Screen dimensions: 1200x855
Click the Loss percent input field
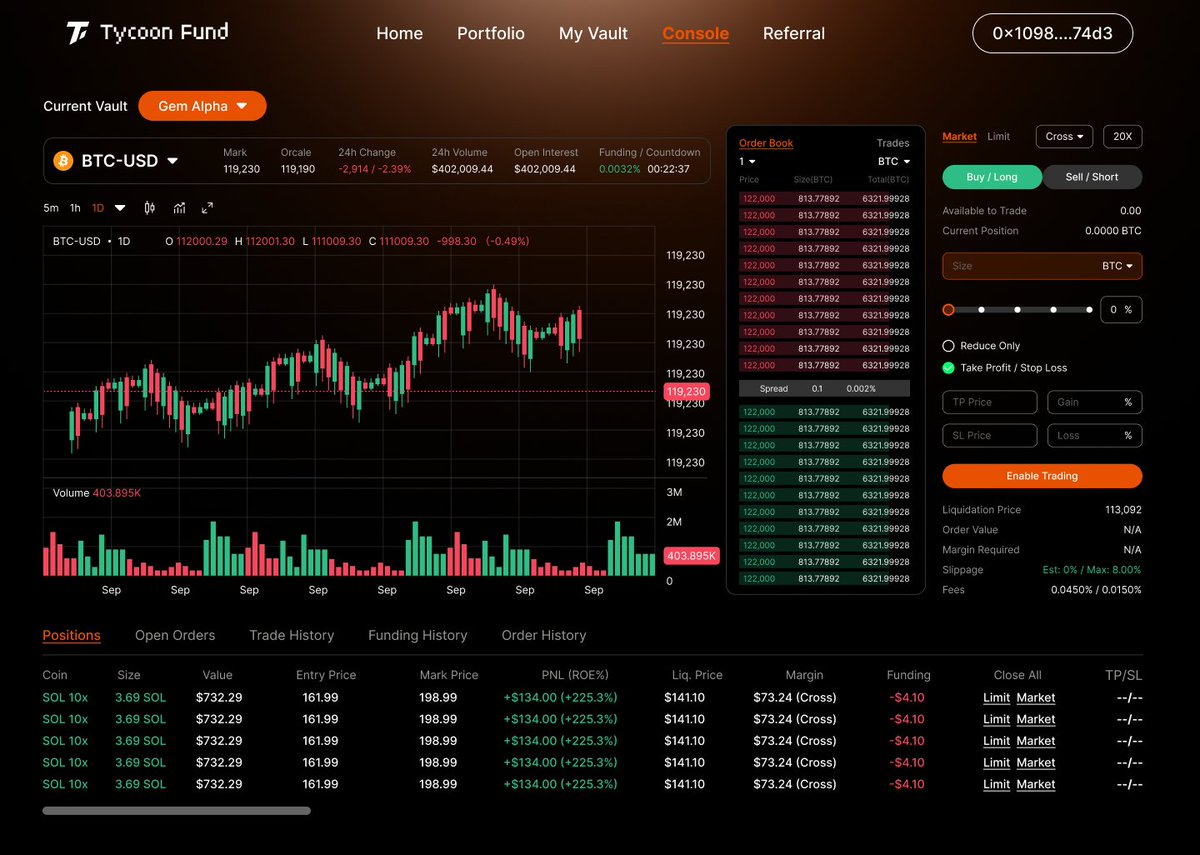(1094, 436)
